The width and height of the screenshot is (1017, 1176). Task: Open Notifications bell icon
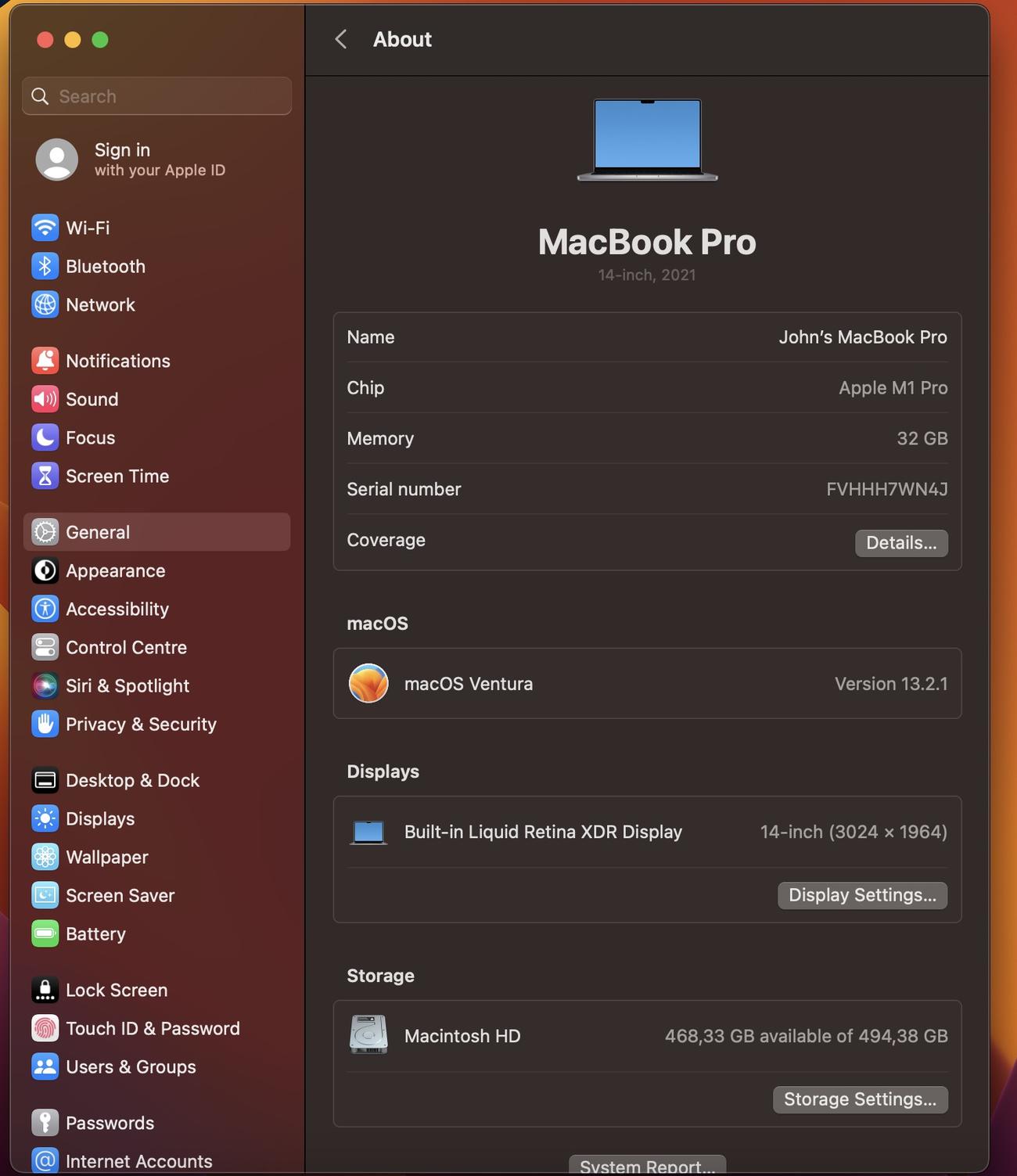tap(45, 361)
